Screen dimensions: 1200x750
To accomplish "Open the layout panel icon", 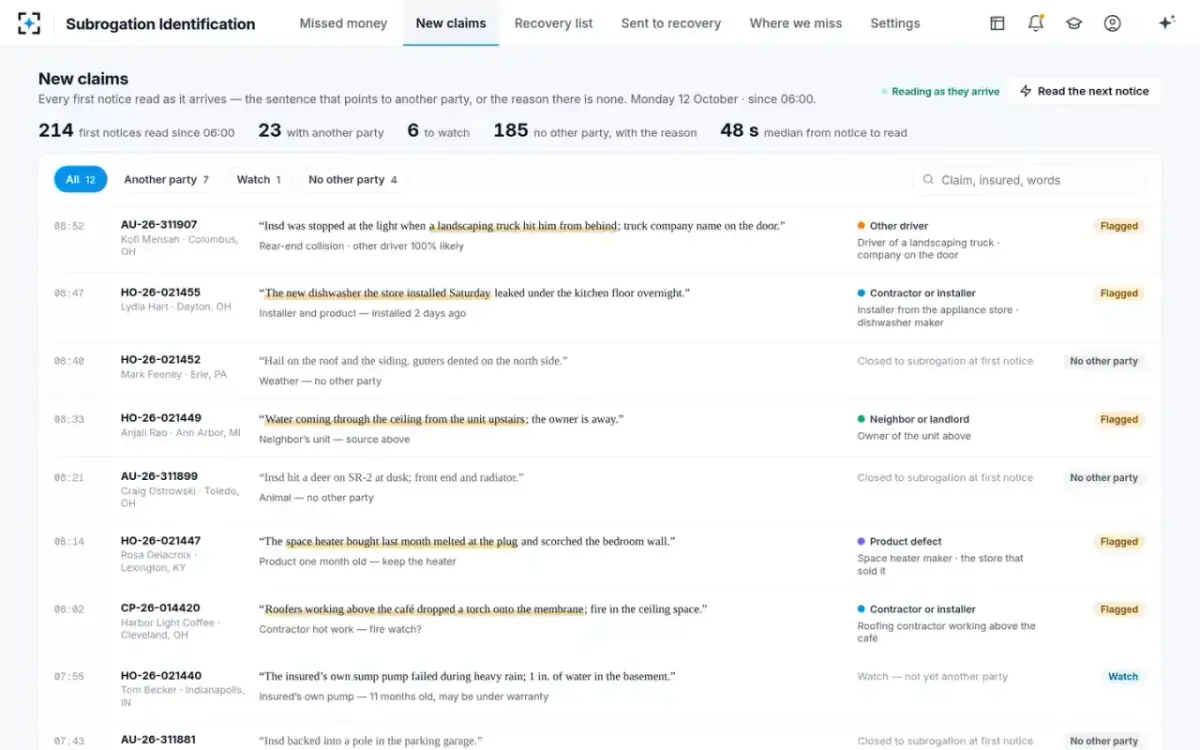I will 997,23.
